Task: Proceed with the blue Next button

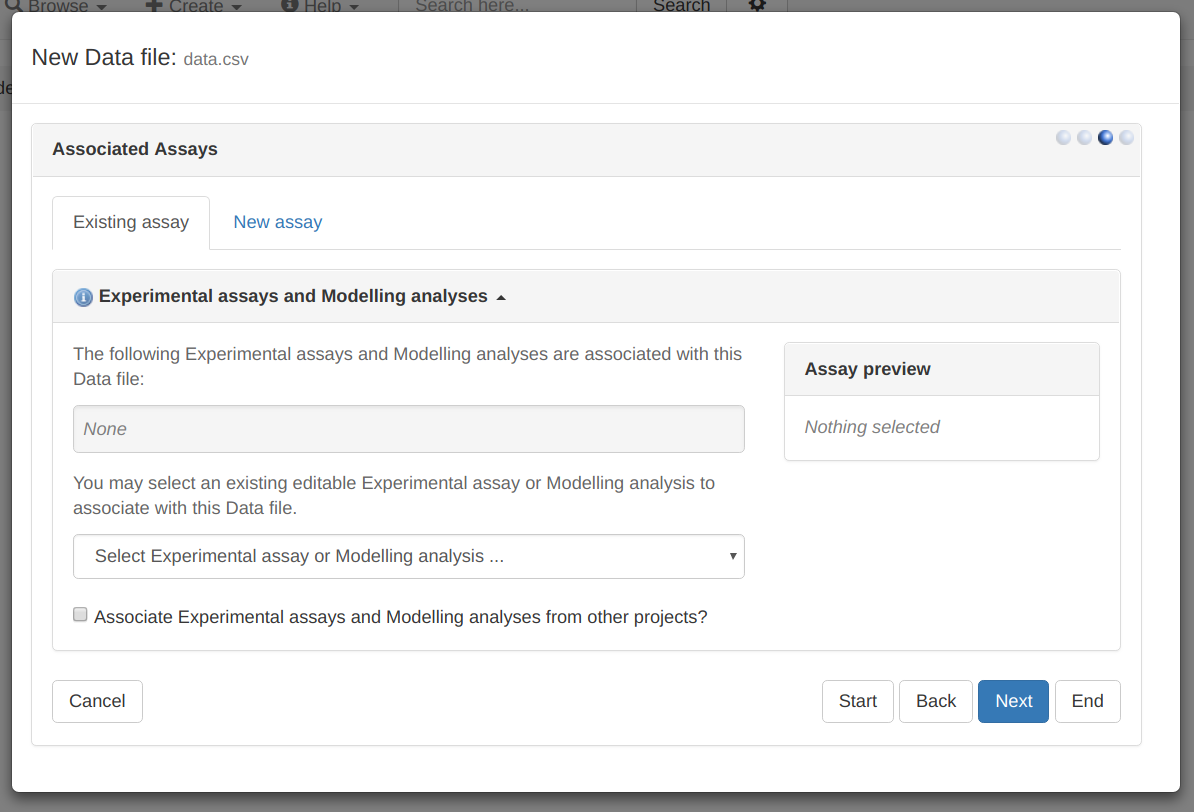Action: point(1013,701)
